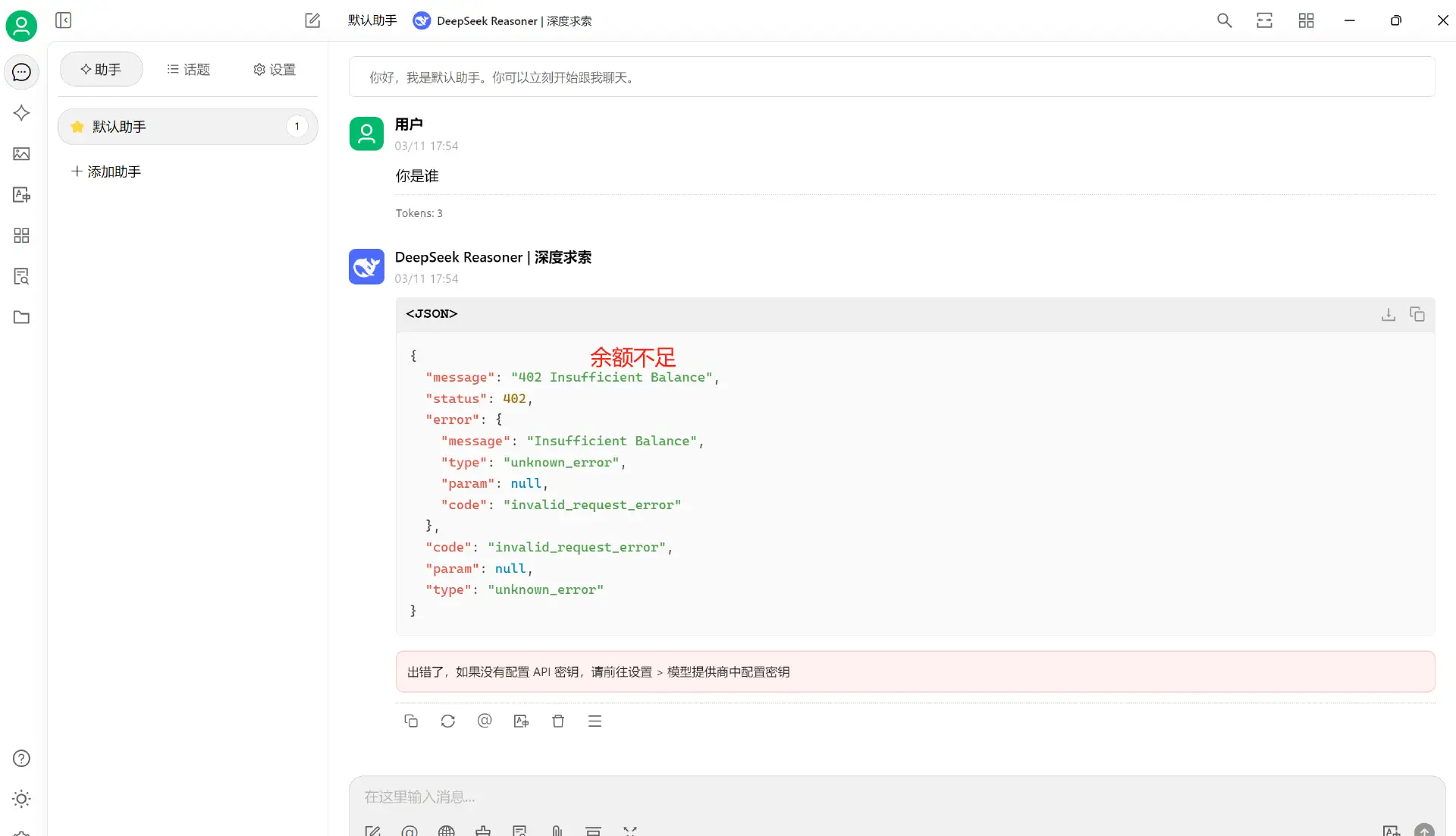Click the DeepSeek whale avatar

click(366, 266)
